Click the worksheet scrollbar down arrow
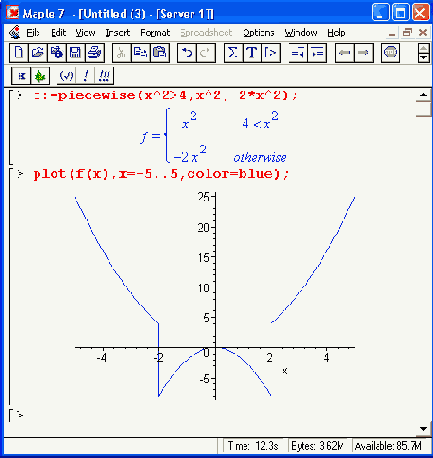The image size is (433, 458). coord(423,429)
